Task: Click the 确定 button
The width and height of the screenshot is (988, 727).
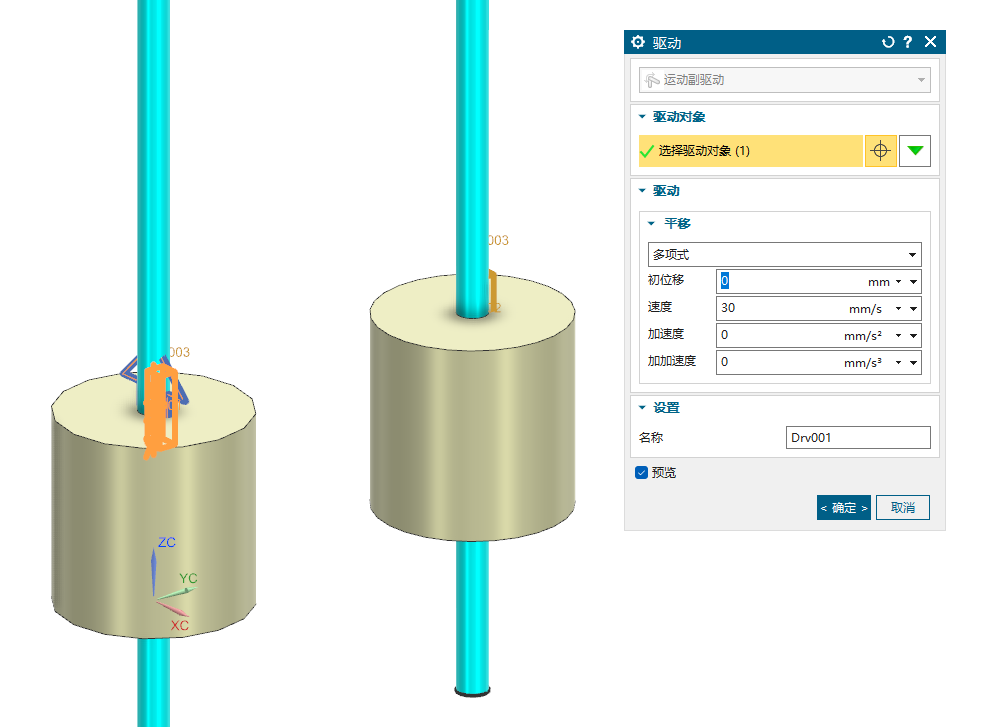Action: [843, 508]
